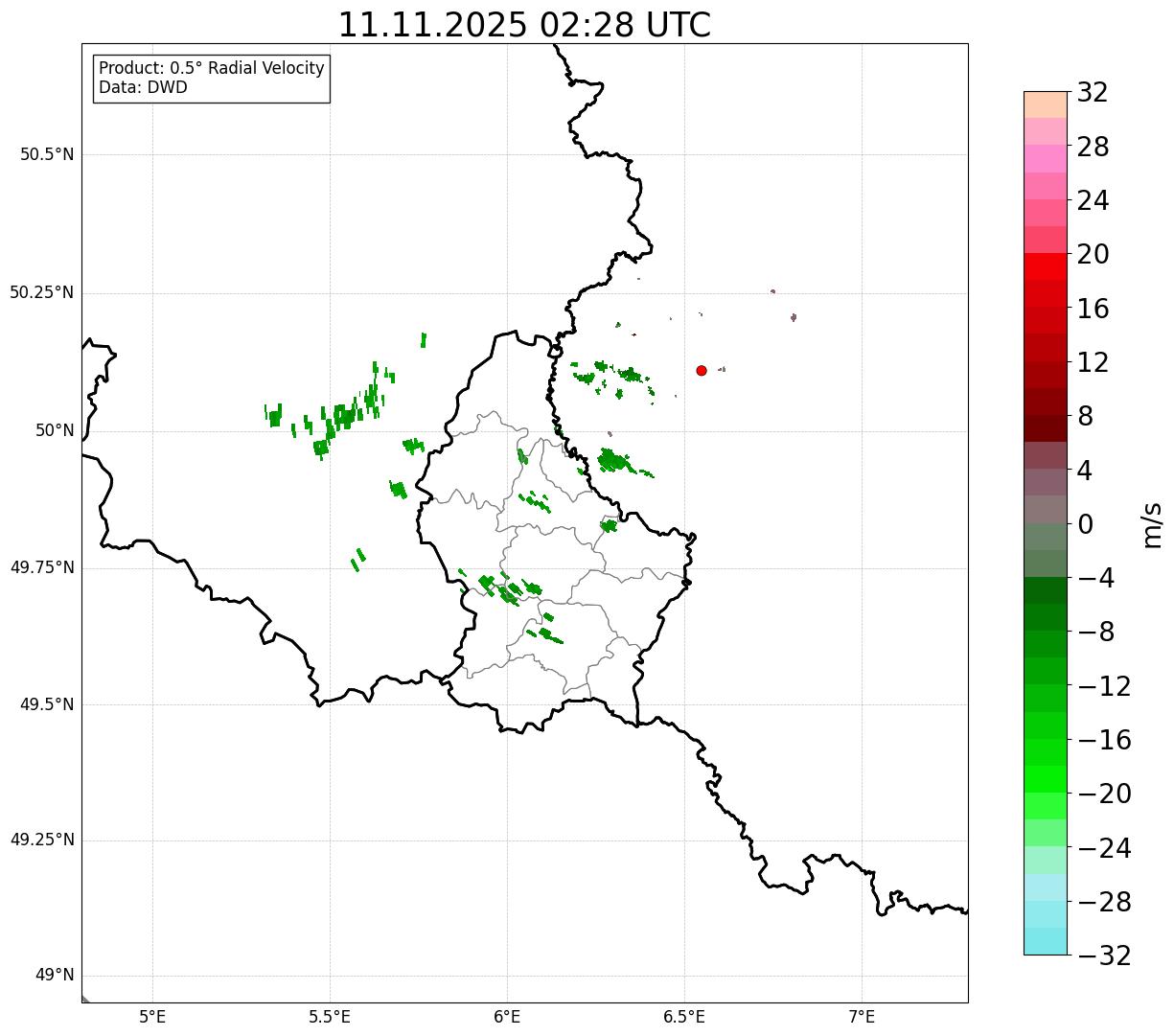Screen dimensions: 1174x1036
Task: Click the 7°E longitude label
Action: [x=862, y=1017]
